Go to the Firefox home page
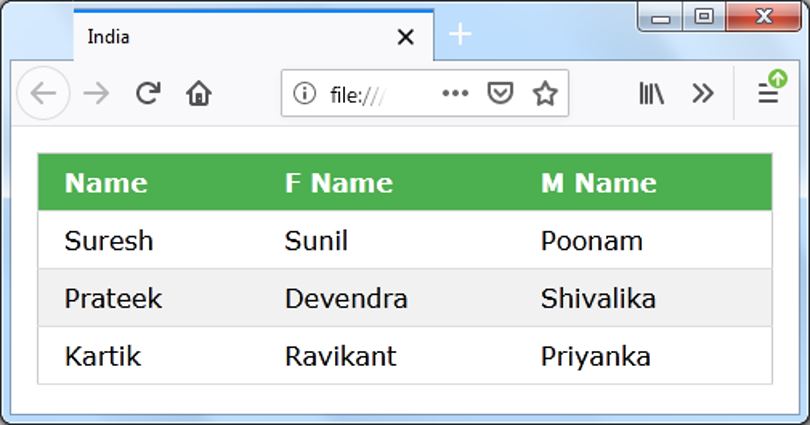Image resolution: width=810 pixels, height=425 pixels. tap(199, 94)
